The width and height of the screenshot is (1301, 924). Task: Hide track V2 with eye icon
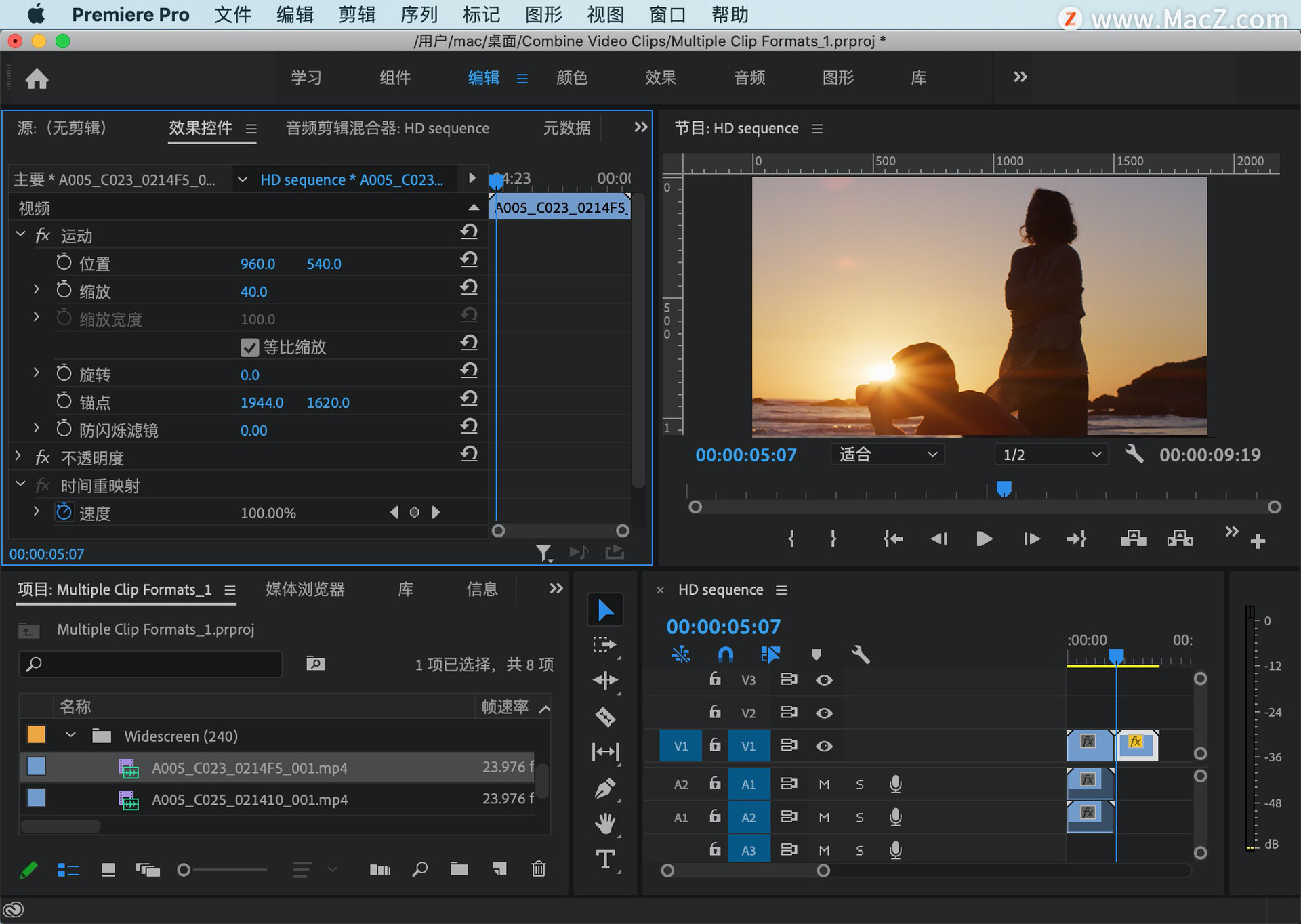[824, 713]
